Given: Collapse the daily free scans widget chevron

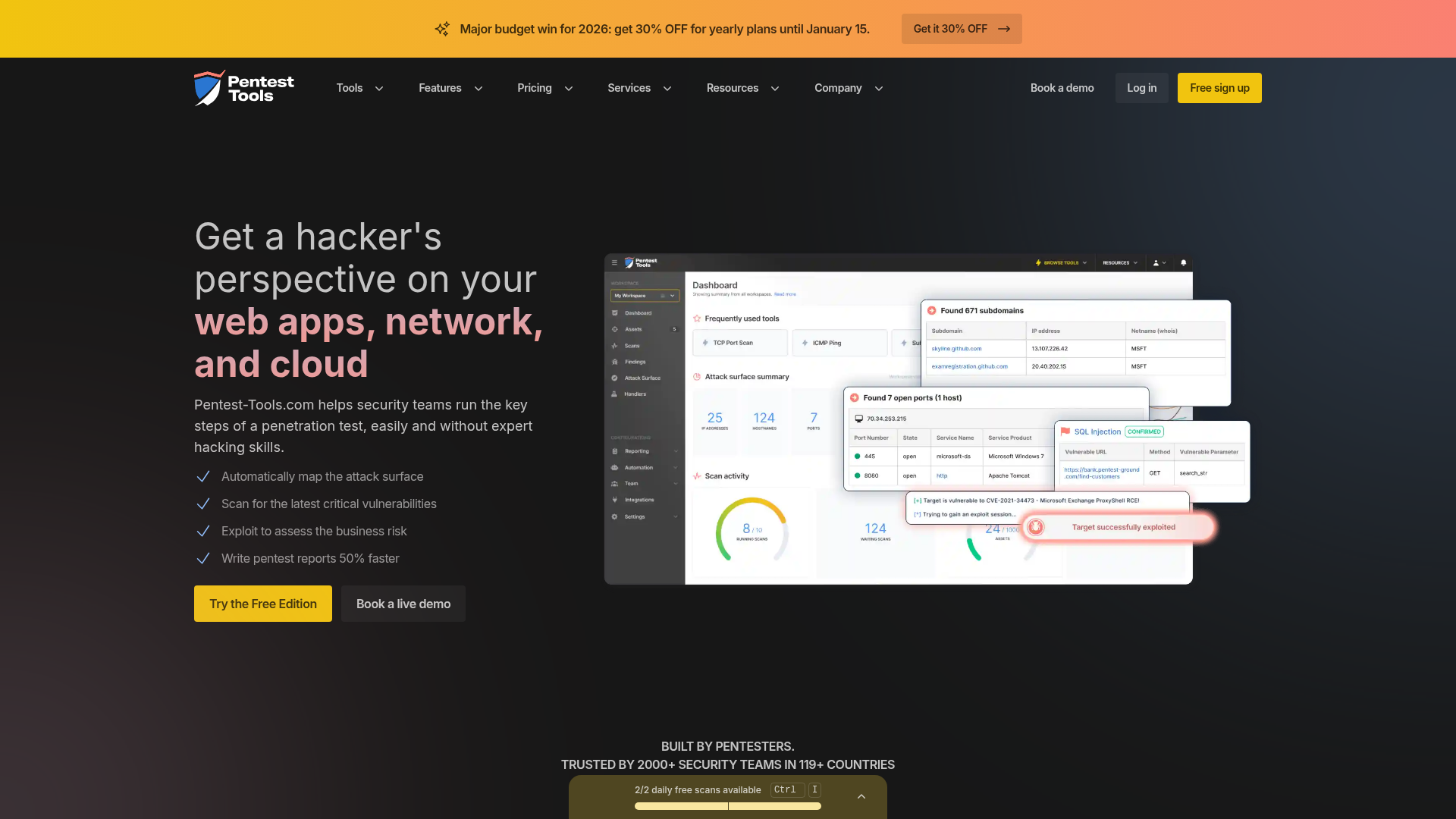Looking at the screenshot, I should (861, 796).
